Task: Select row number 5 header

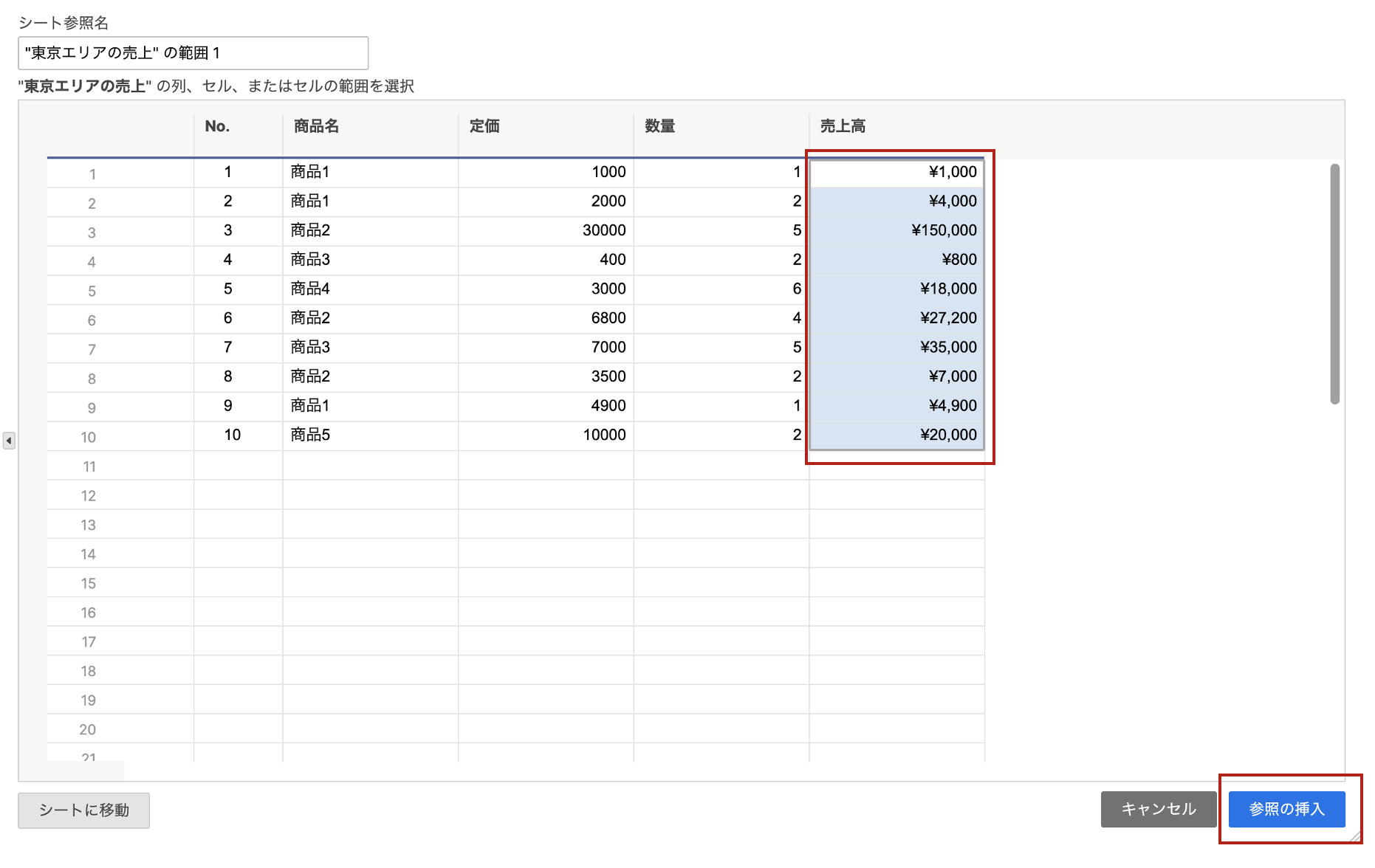Action: pyautogui.click(x=120, y=290)
